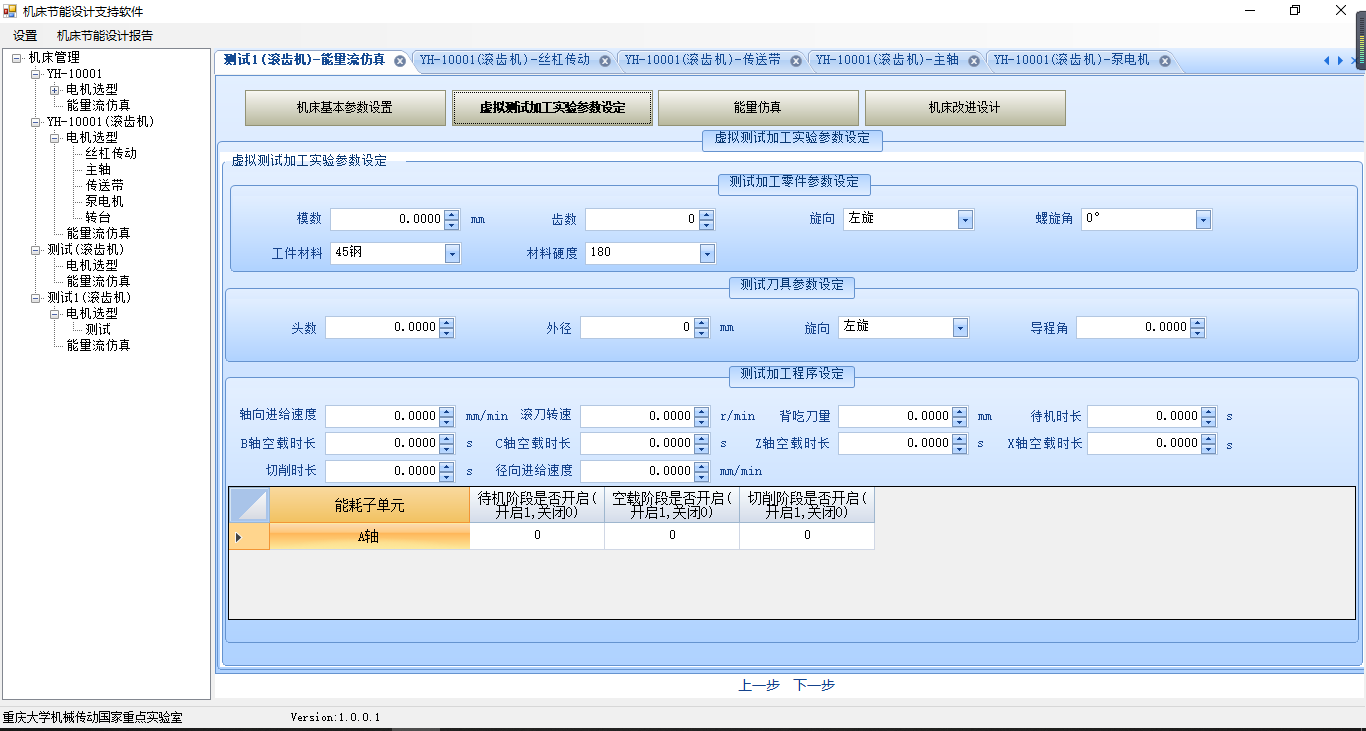Increase 模数 value with the up spinner

point(451,214)
